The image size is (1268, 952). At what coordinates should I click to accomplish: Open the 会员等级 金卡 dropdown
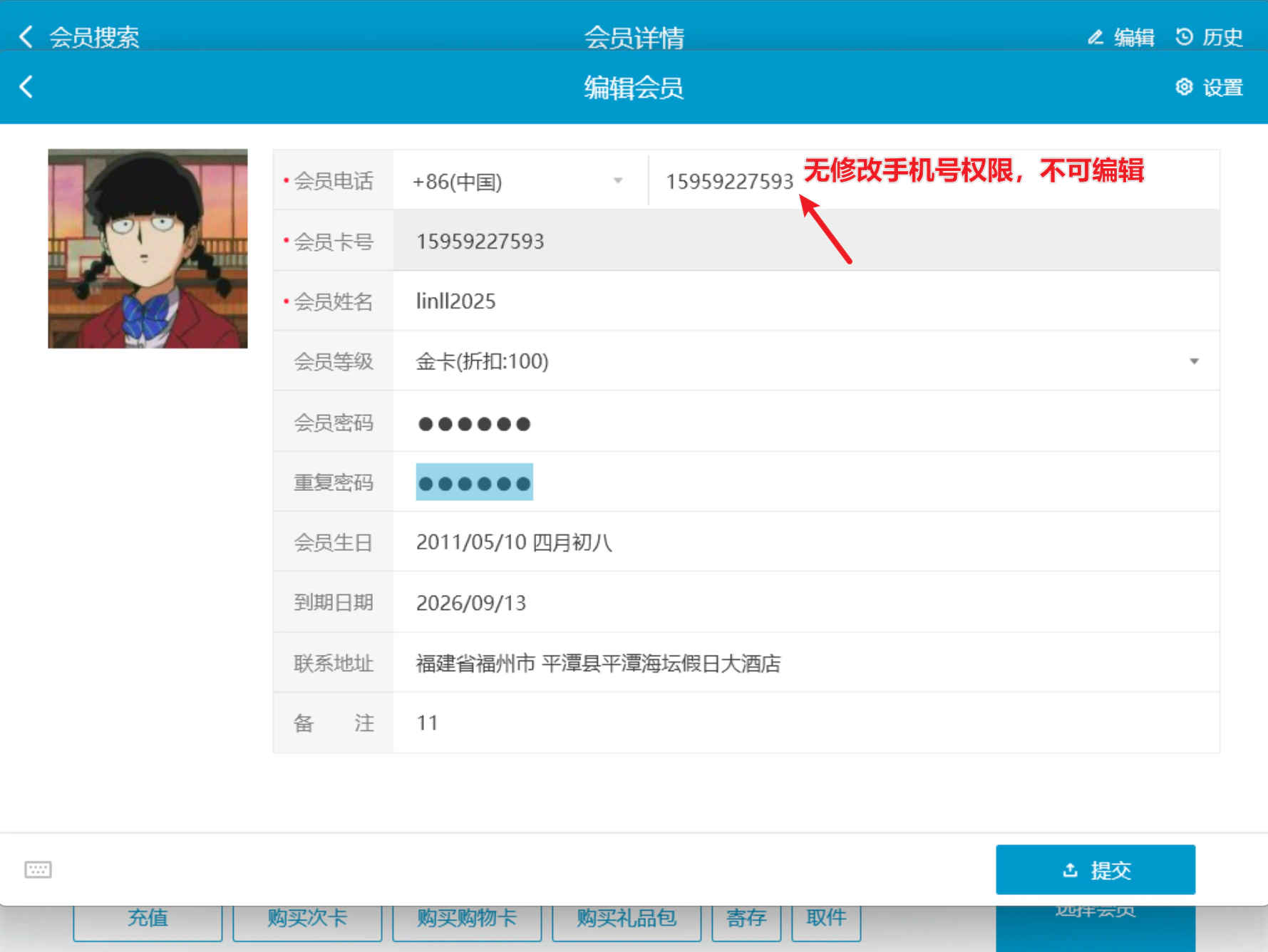[806, 361]
